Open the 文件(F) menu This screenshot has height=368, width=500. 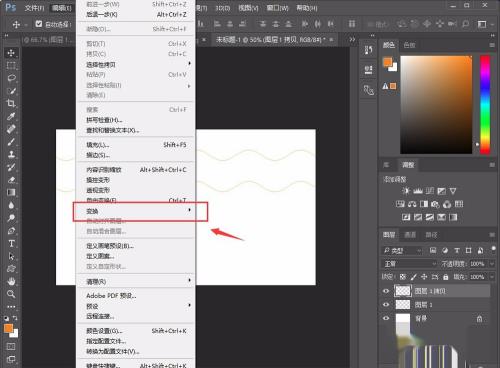(x=34, y=8)
